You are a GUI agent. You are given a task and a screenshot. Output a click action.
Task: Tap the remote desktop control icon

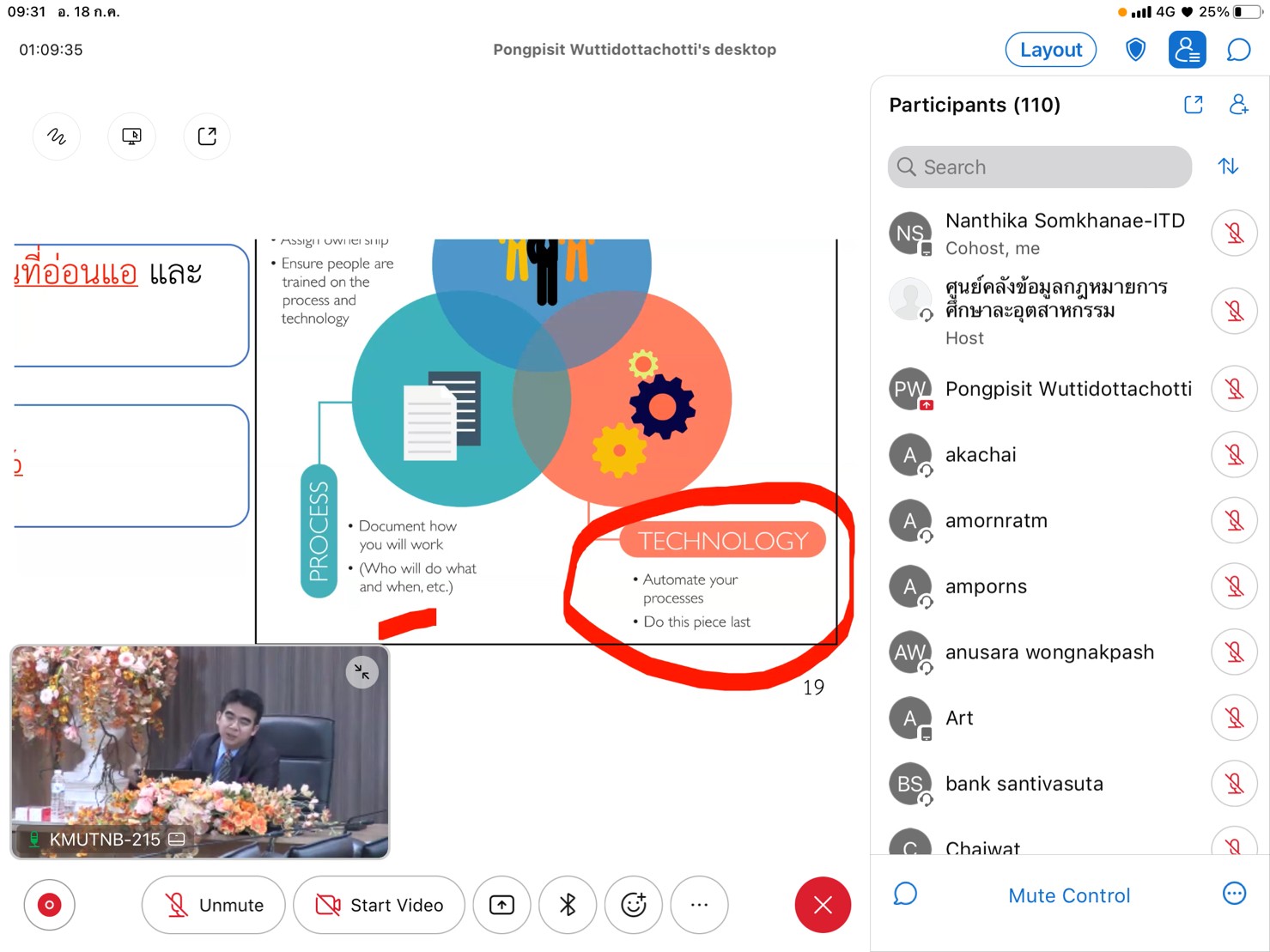132,136
